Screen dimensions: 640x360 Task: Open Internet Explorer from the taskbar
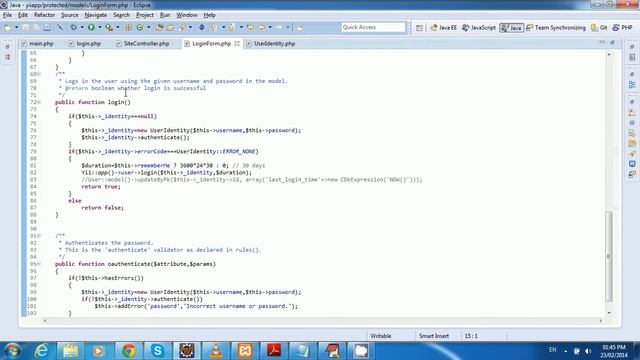42,351
